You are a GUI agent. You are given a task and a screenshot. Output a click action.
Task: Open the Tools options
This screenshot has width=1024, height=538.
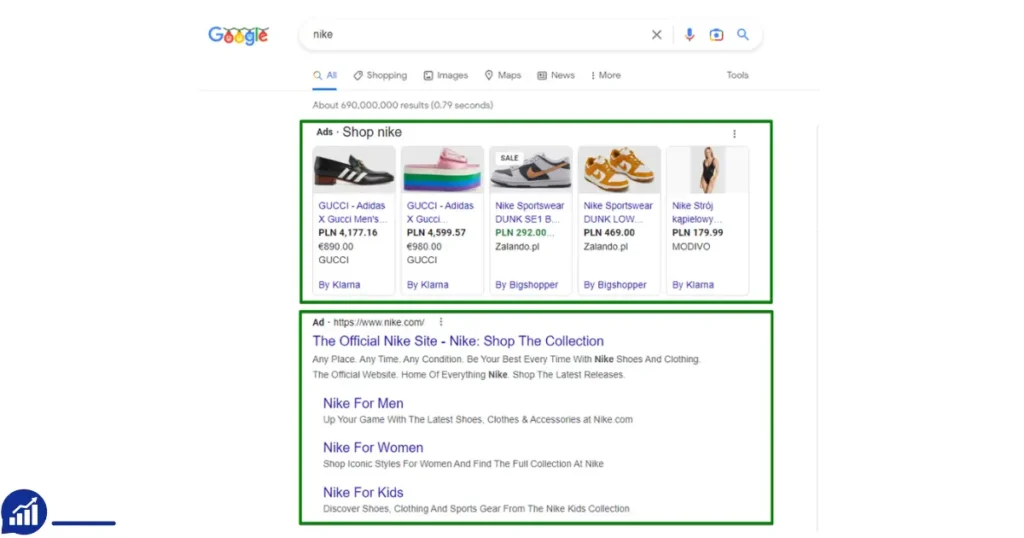click(737, 76)
